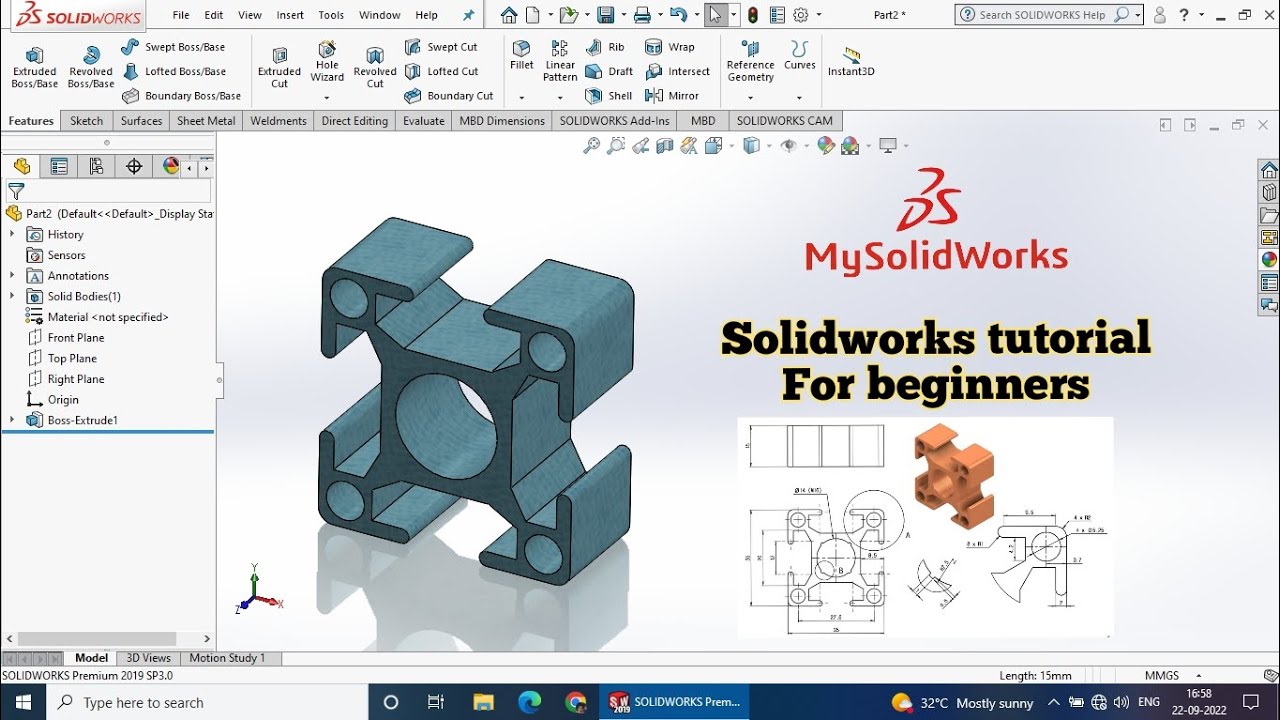Viewport: 1280px width, 720px height.
Task: Select the Wrap feature
Action: pyautogui.click(x=669, y=47)
